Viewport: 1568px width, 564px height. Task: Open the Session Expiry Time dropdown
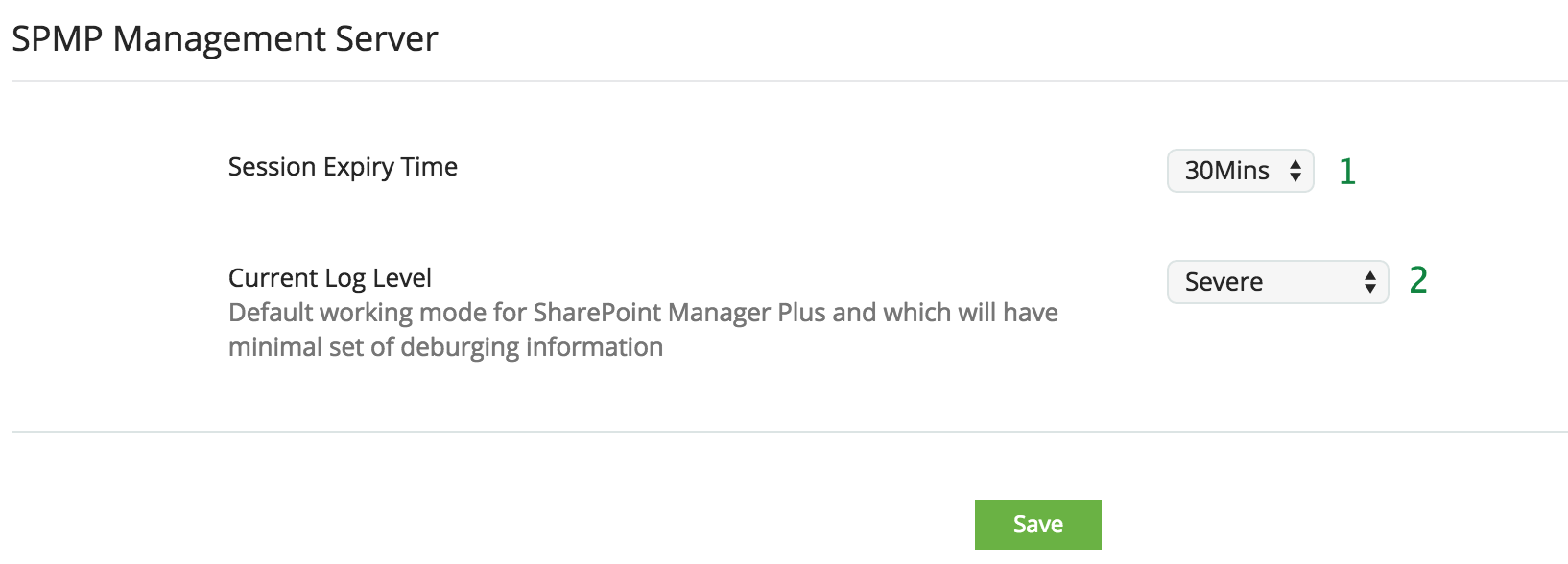point(1240,171)
